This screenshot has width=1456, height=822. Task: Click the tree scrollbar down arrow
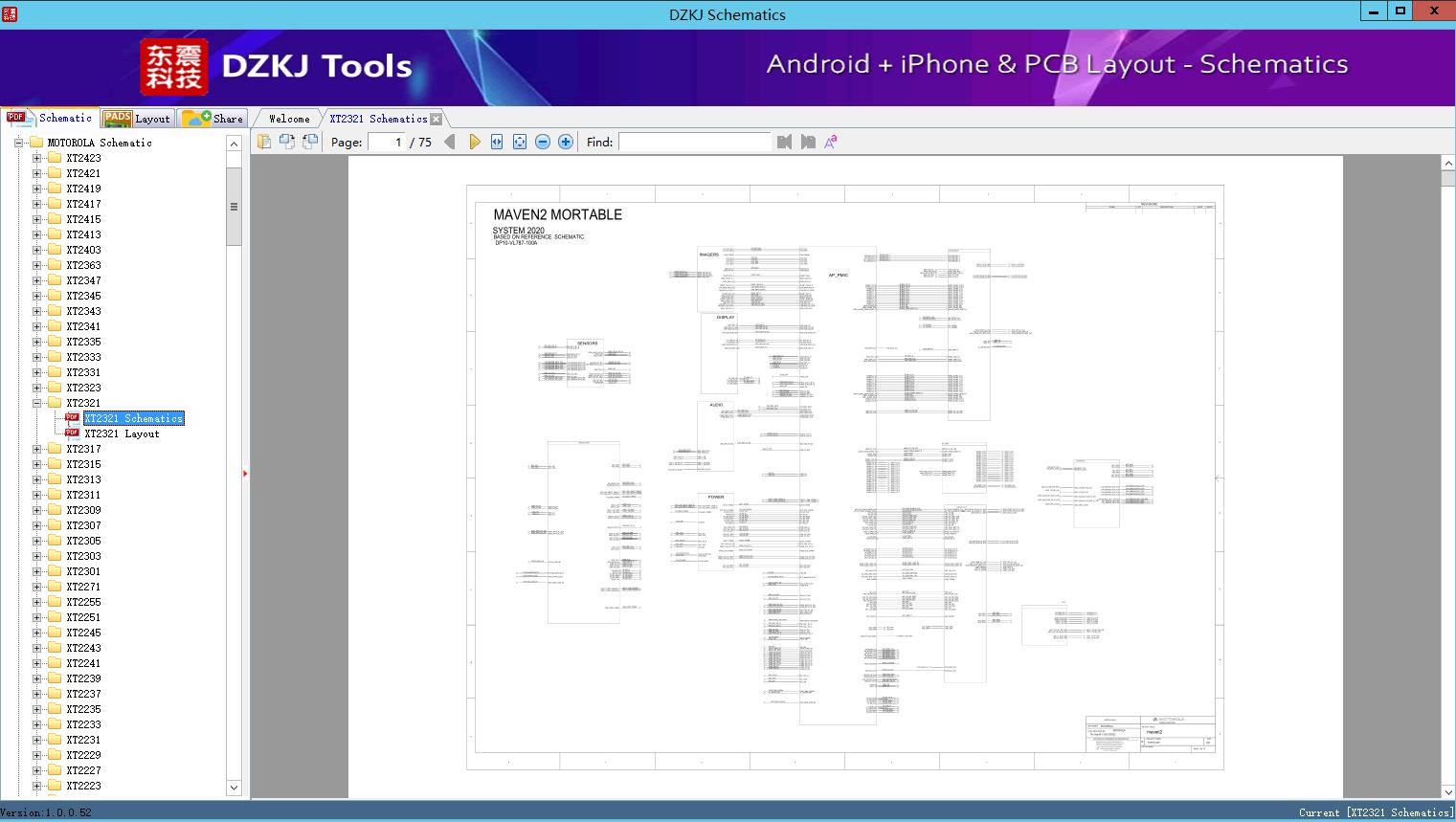tap(234, 788)
